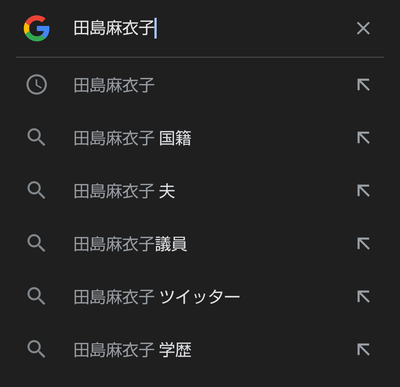
Task: Fill arrow beside 田島麻衣子 学歴
Action: 363,350
